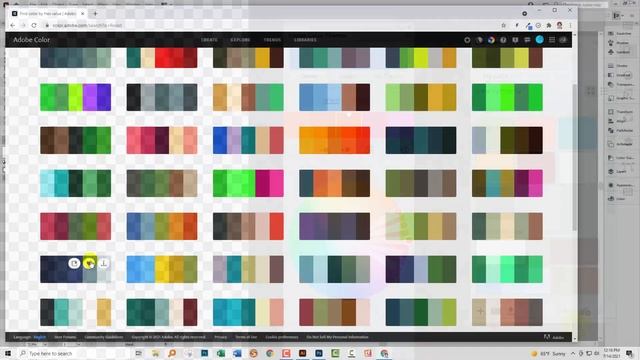Screen dimensions: 640x360
Task: Reload the page with the browser refresh icon
Action: (34, 25)
